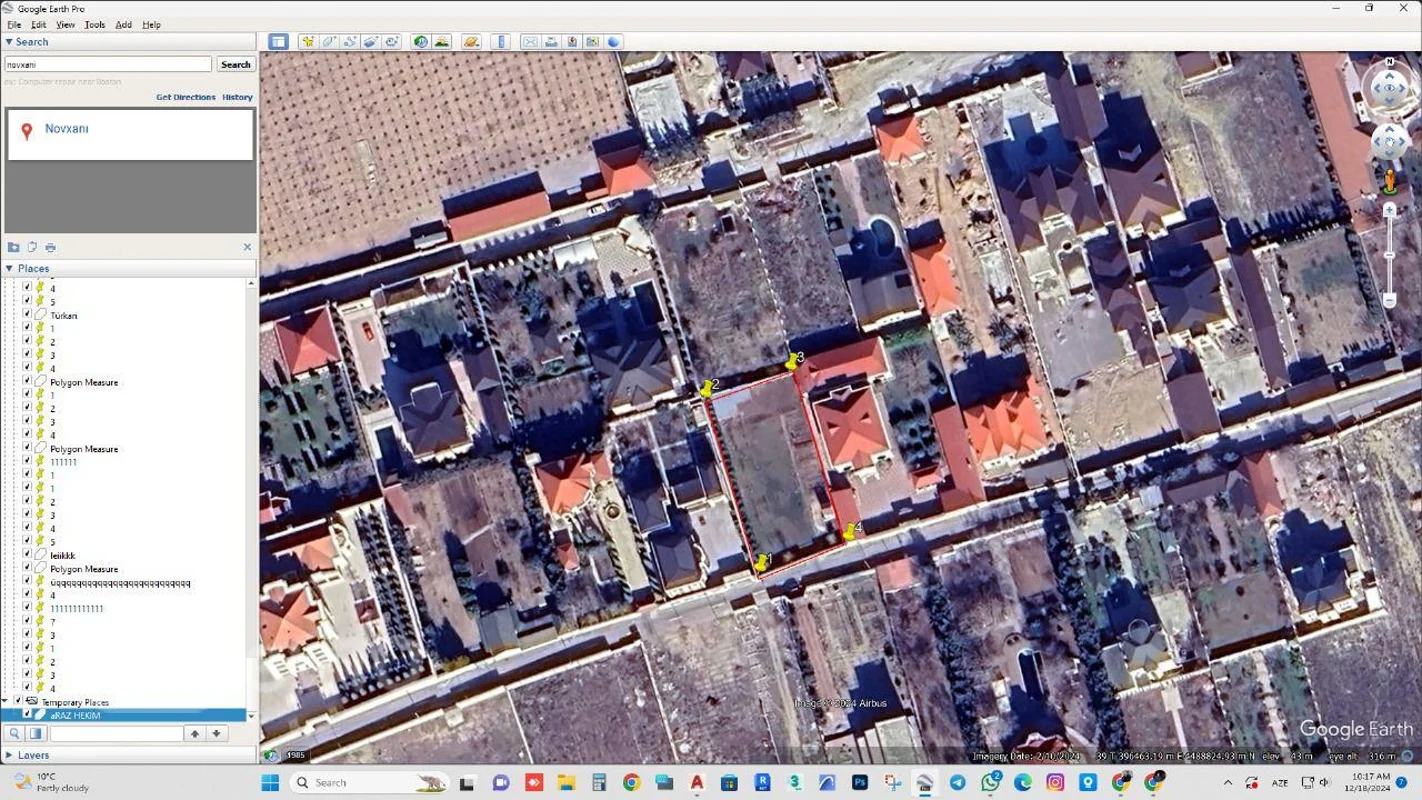Select the Add Polygon tool
This screenshot has height=800, width=1422.
(x=329, y=42)
